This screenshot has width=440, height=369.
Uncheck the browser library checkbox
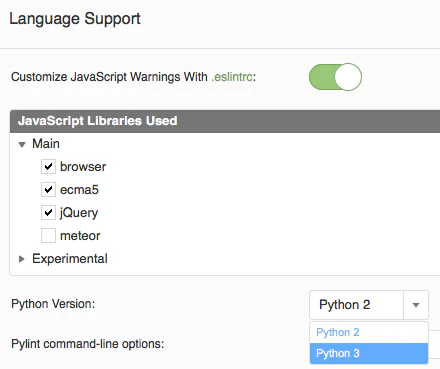(x=48, y=166)
